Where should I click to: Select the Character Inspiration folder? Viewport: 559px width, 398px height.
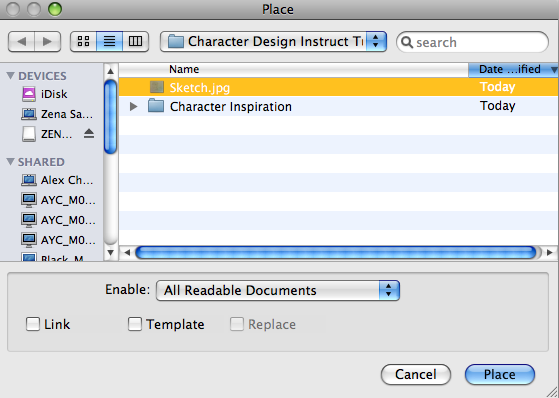339,106
